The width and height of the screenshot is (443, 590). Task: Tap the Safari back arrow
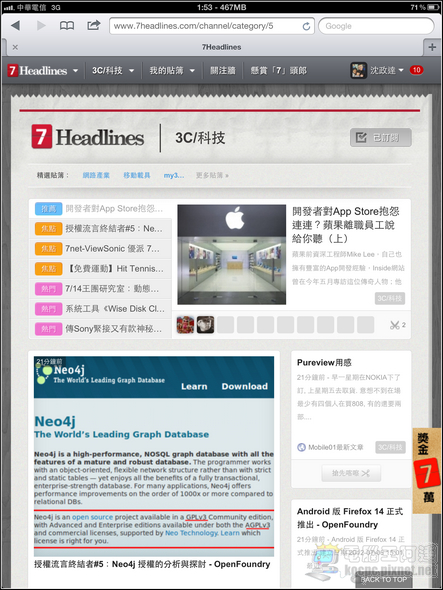click(15, 26)
